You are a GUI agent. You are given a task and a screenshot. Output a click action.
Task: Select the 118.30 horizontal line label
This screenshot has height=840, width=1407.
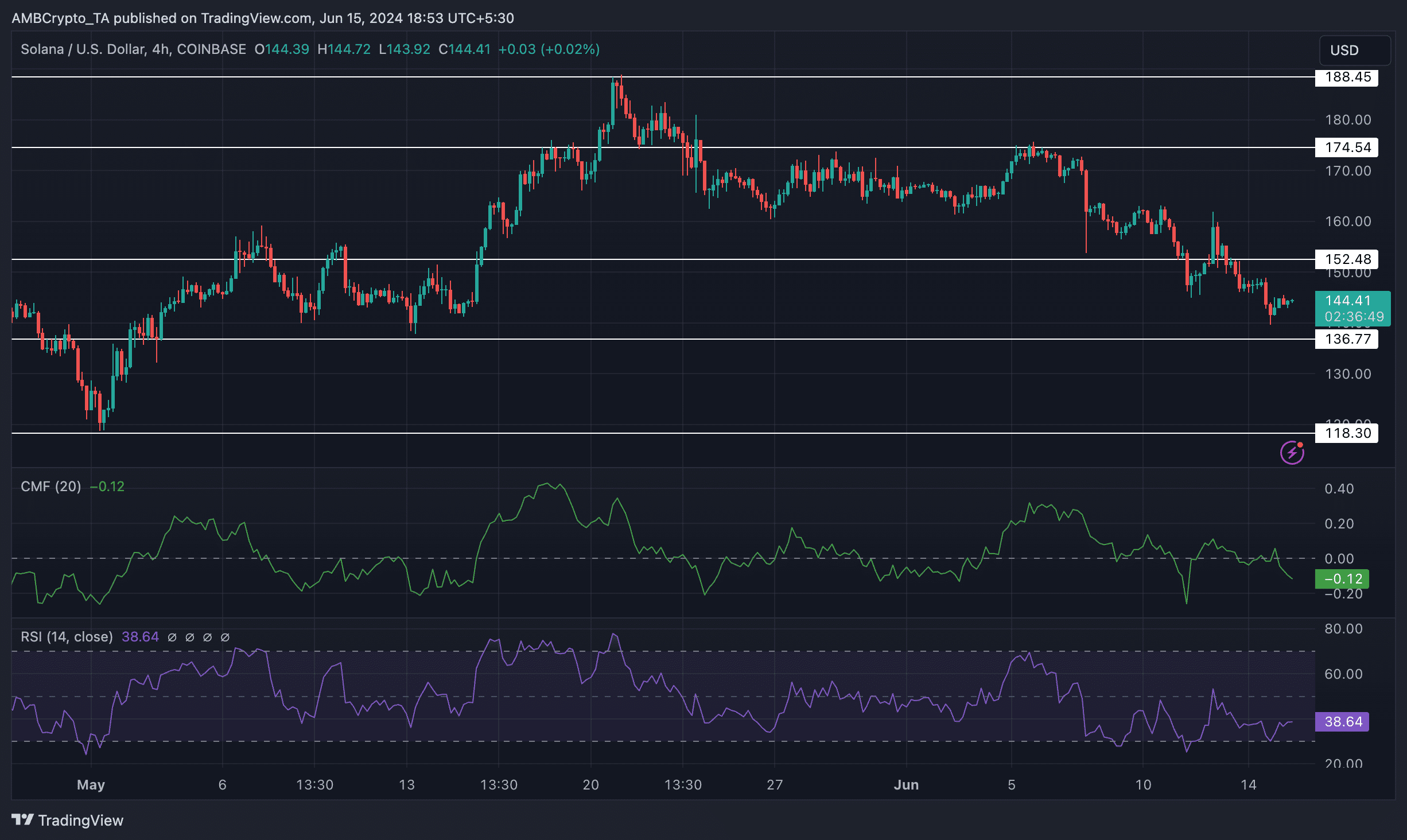coord(1346,433)
